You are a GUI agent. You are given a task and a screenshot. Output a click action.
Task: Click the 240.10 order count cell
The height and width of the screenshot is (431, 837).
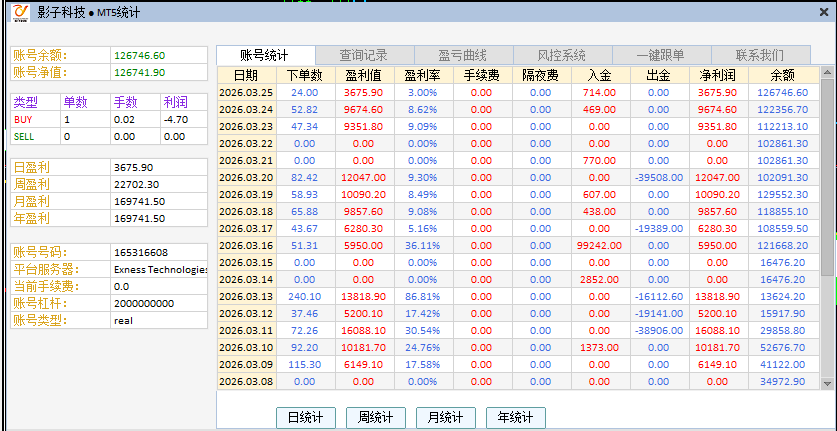[304, 296]
